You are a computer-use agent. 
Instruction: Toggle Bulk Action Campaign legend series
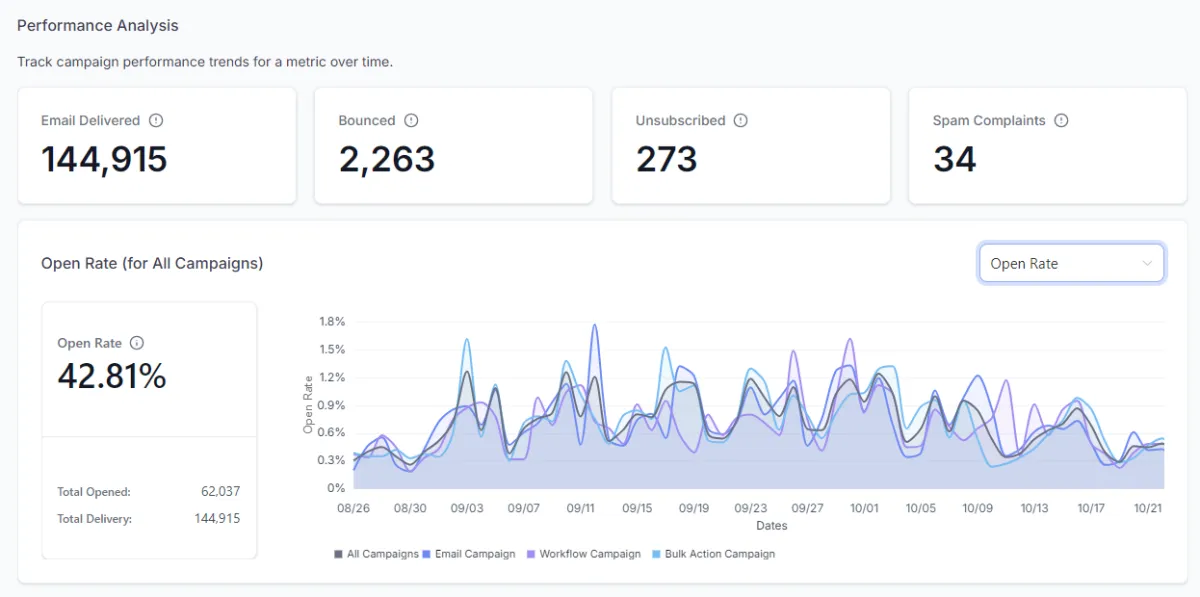pyautogui.click(x=713, y=554)
